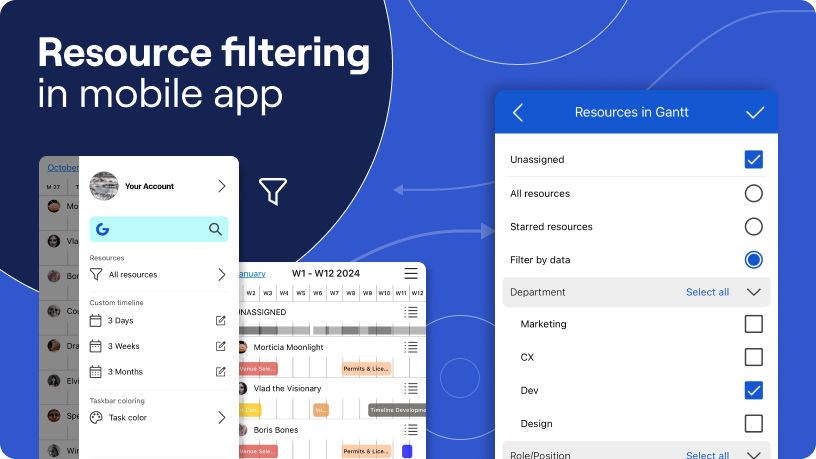816x459 pixels.
Task: Click the Vlad the Visionary name
Action: (x=287, y=388)
